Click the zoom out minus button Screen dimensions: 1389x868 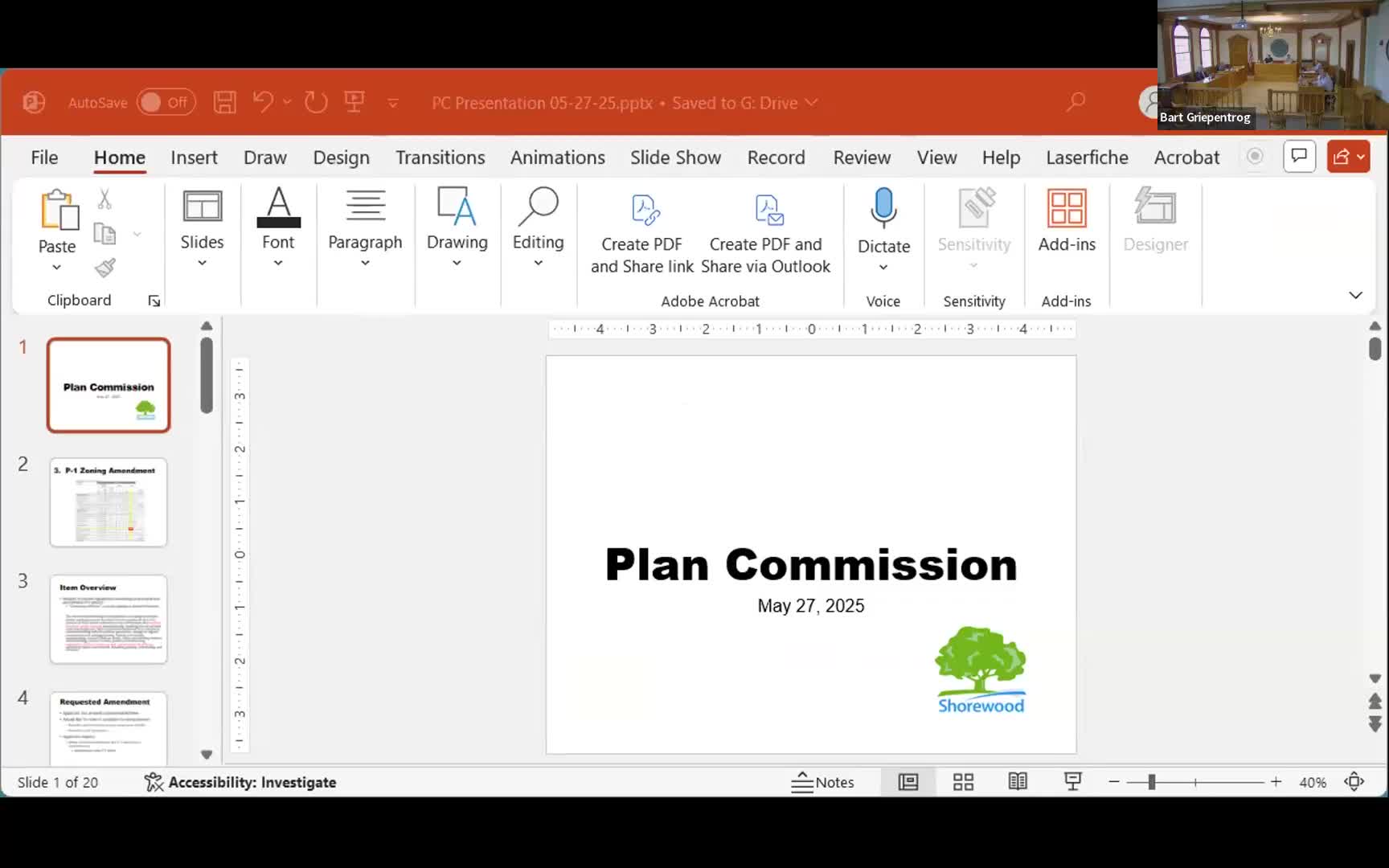click(x=1114, y=782)
